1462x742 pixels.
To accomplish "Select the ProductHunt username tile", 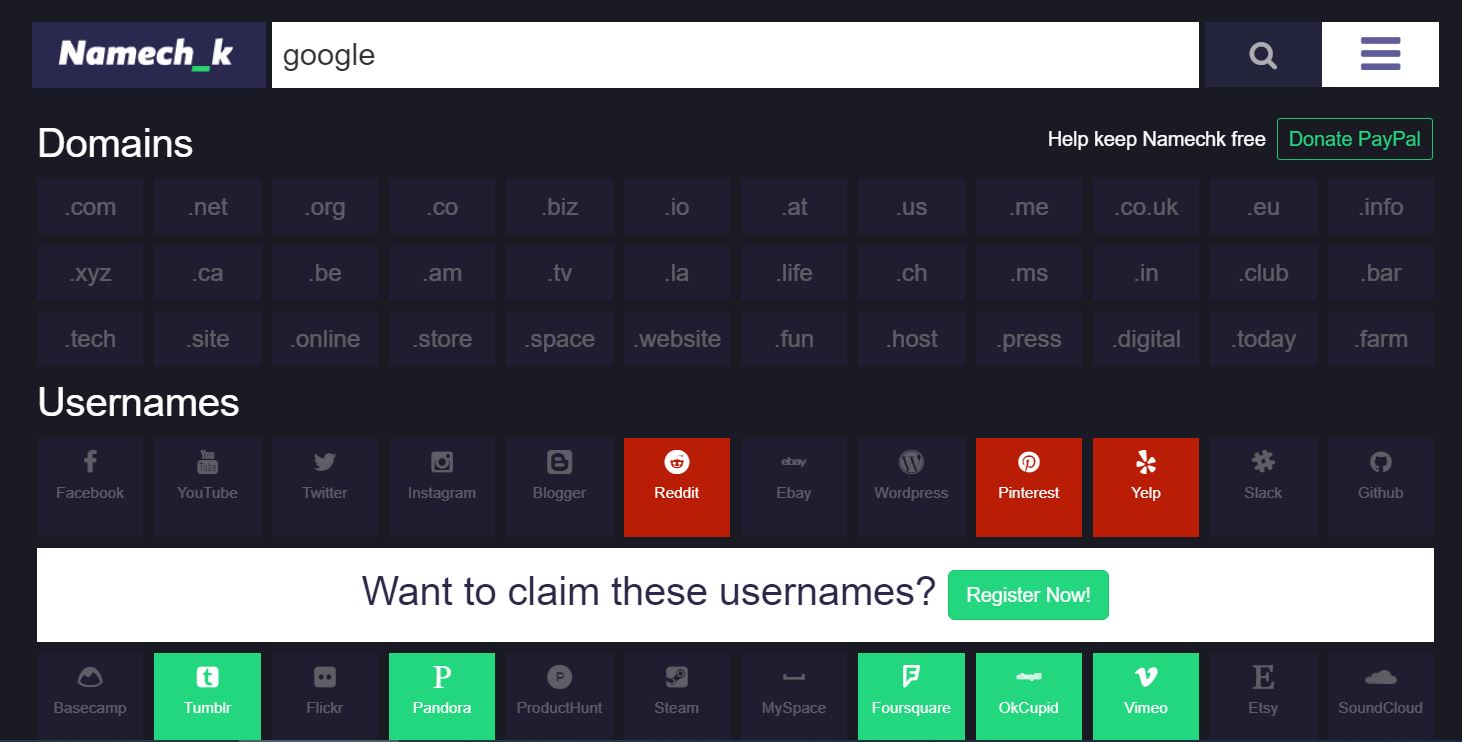I will (559, 696).
